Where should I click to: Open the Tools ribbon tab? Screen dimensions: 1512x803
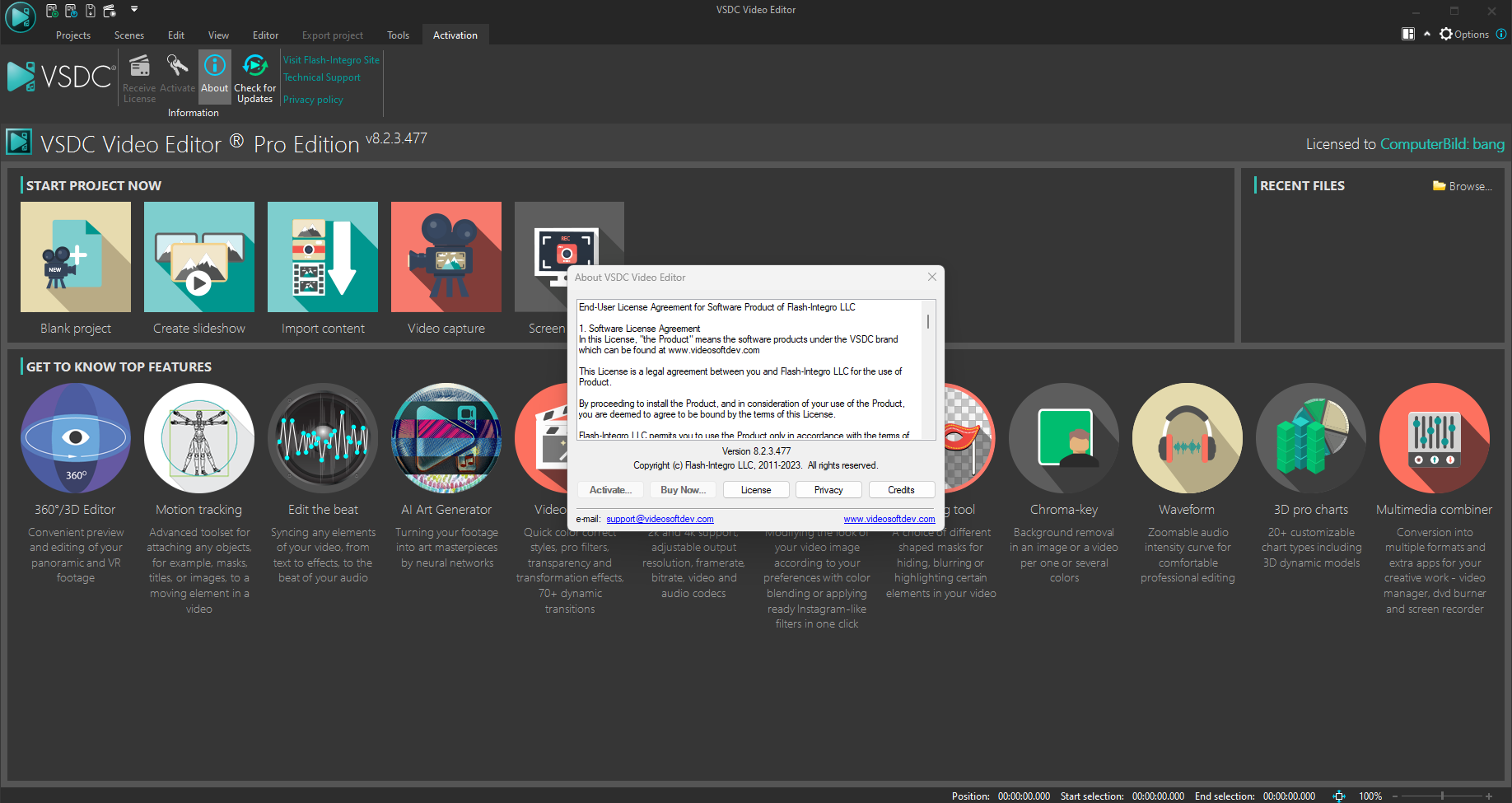coord(398,35)
